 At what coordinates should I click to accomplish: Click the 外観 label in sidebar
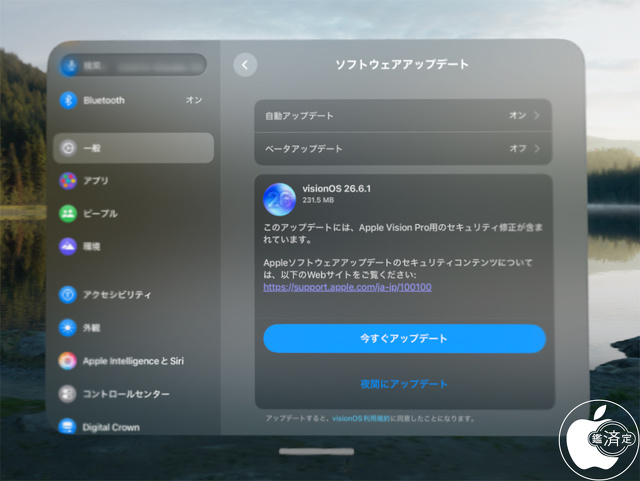coord(91,327)
